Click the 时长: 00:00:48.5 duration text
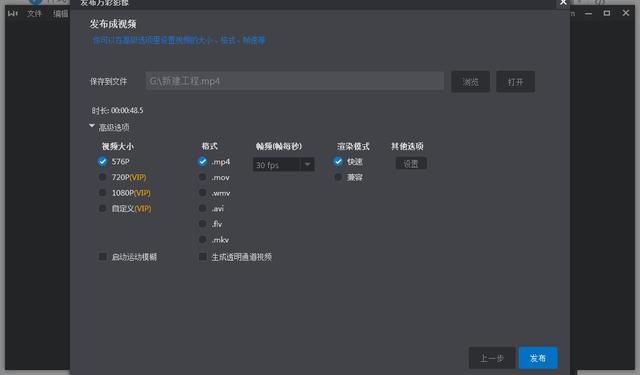The height and width of the screenshot is (375, 640). (117, 110)
